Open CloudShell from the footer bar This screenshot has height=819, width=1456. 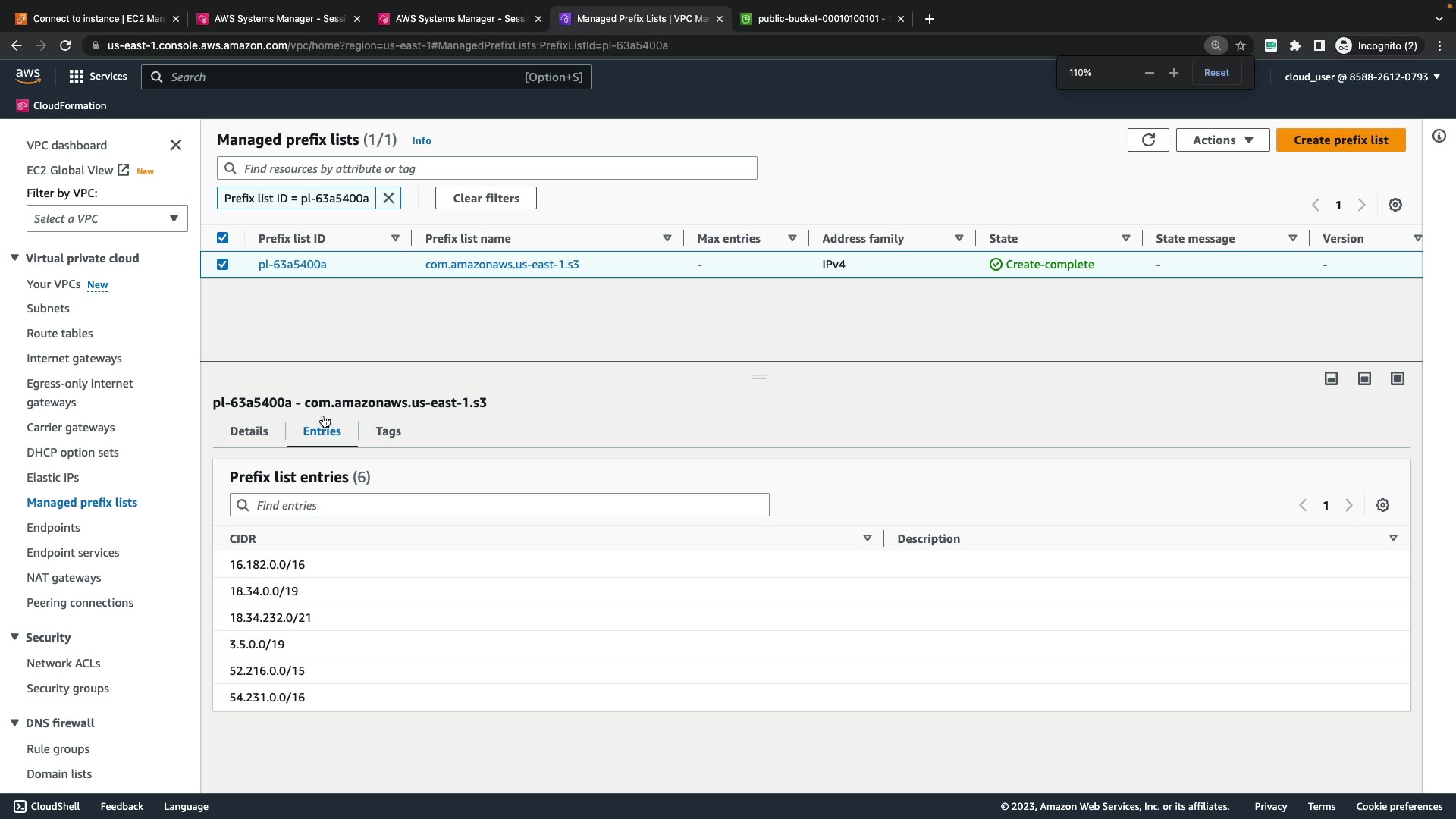pos(46,806)
